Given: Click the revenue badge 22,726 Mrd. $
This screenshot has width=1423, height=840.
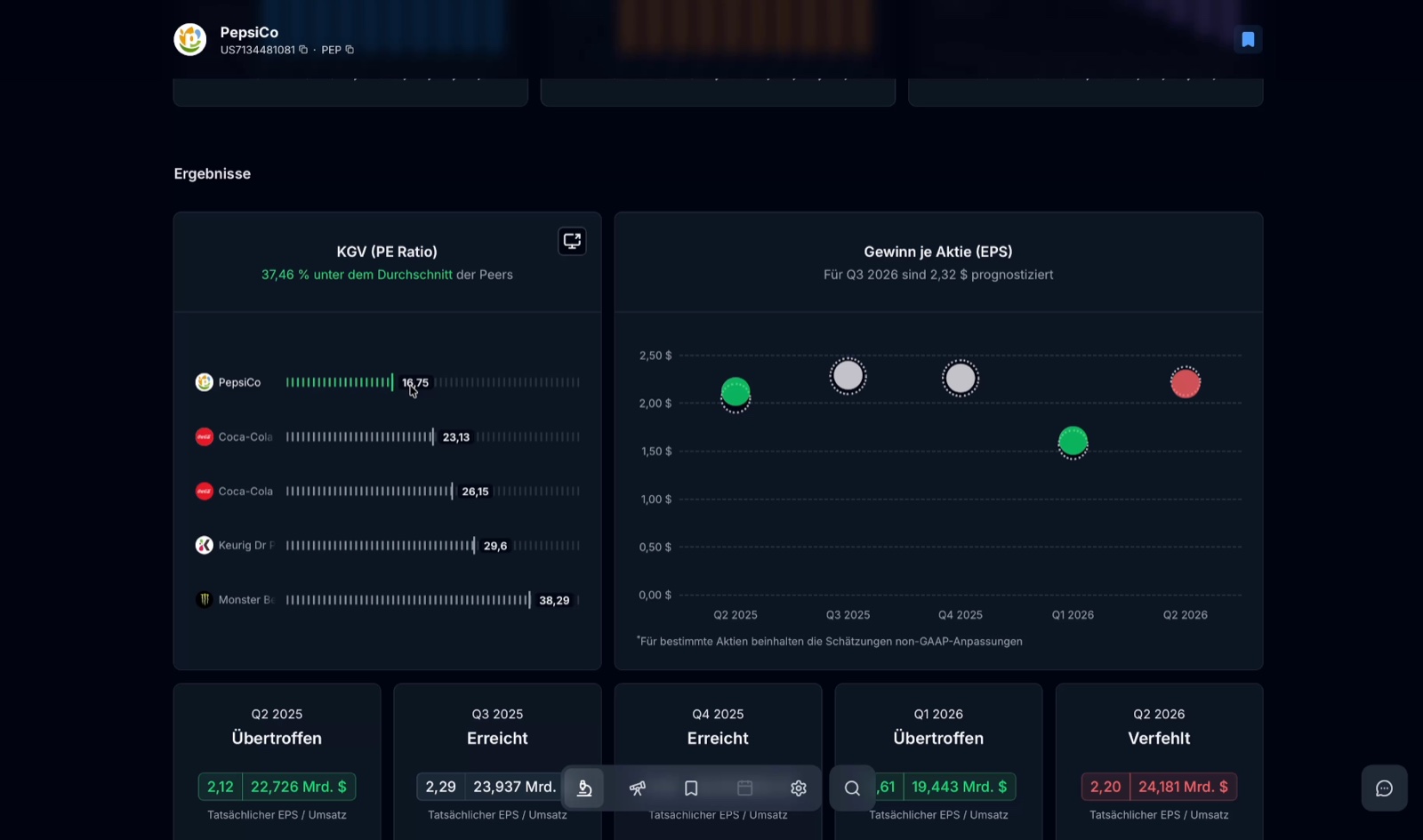Looking at the screenshot, I should click(299, 787).
